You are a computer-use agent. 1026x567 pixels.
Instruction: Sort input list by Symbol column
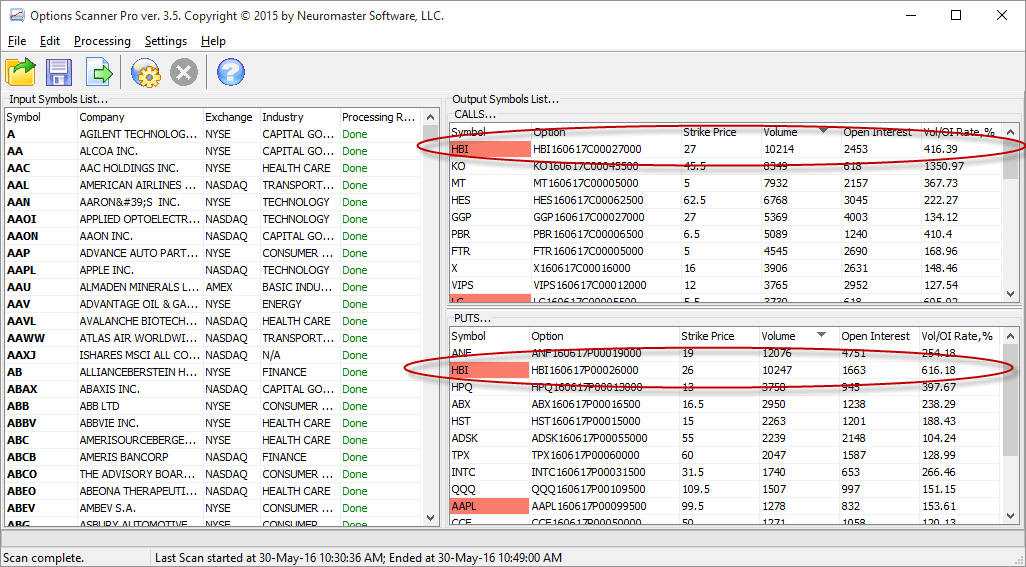pyautogui.click(x=41, y=117)
